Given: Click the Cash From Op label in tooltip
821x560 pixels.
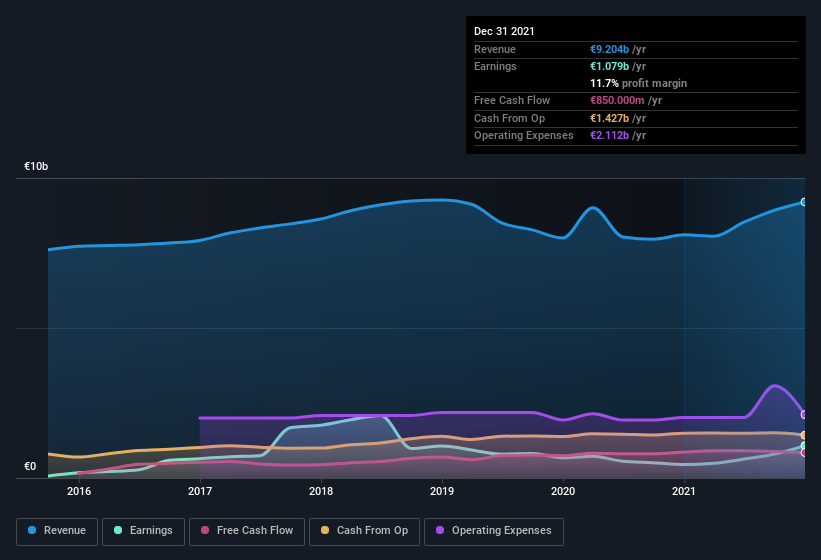Looking at the screenshot, I should pyautogui.click(x=509, y=118).
